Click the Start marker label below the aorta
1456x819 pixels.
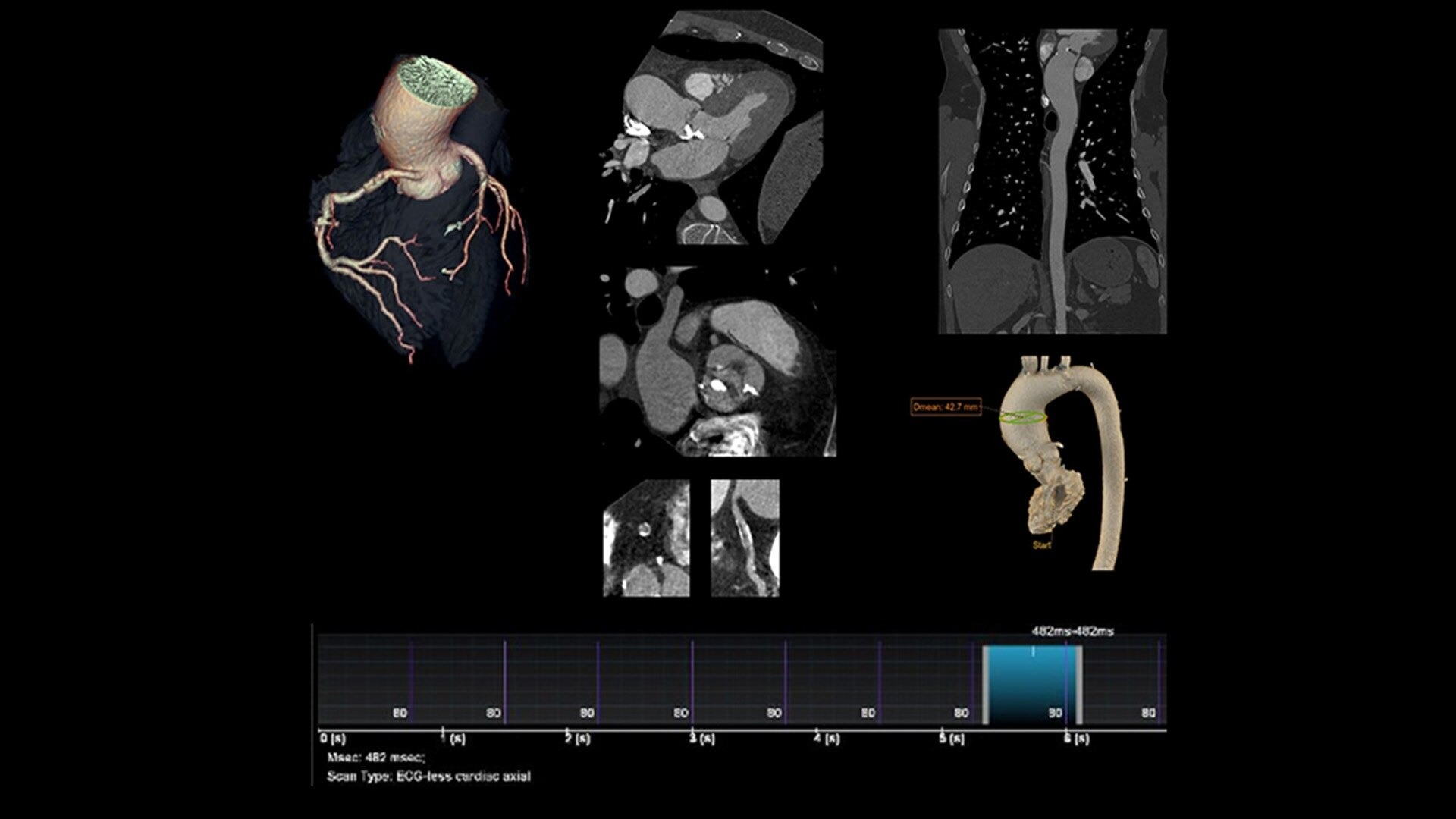point(1041,545)
